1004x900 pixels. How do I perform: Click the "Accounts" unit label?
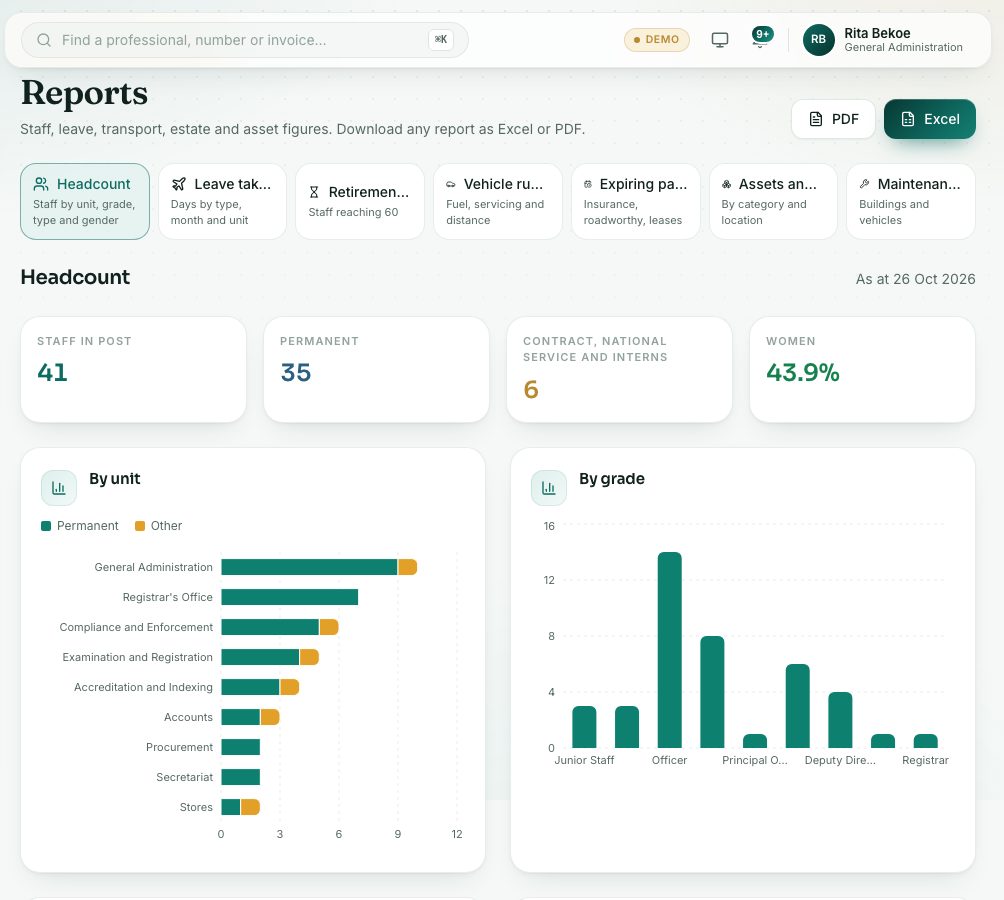point(188,717)
